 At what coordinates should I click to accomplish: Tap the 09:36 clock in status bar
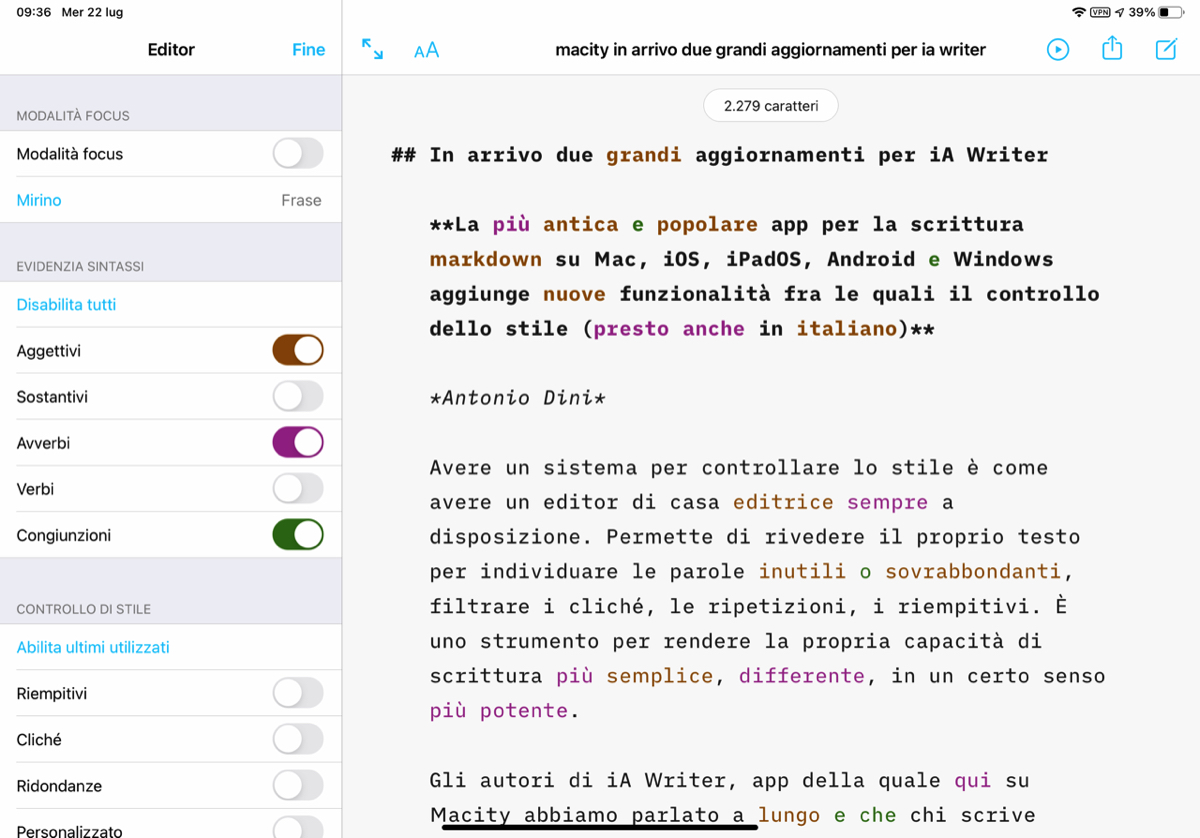(x=34, y=12)
